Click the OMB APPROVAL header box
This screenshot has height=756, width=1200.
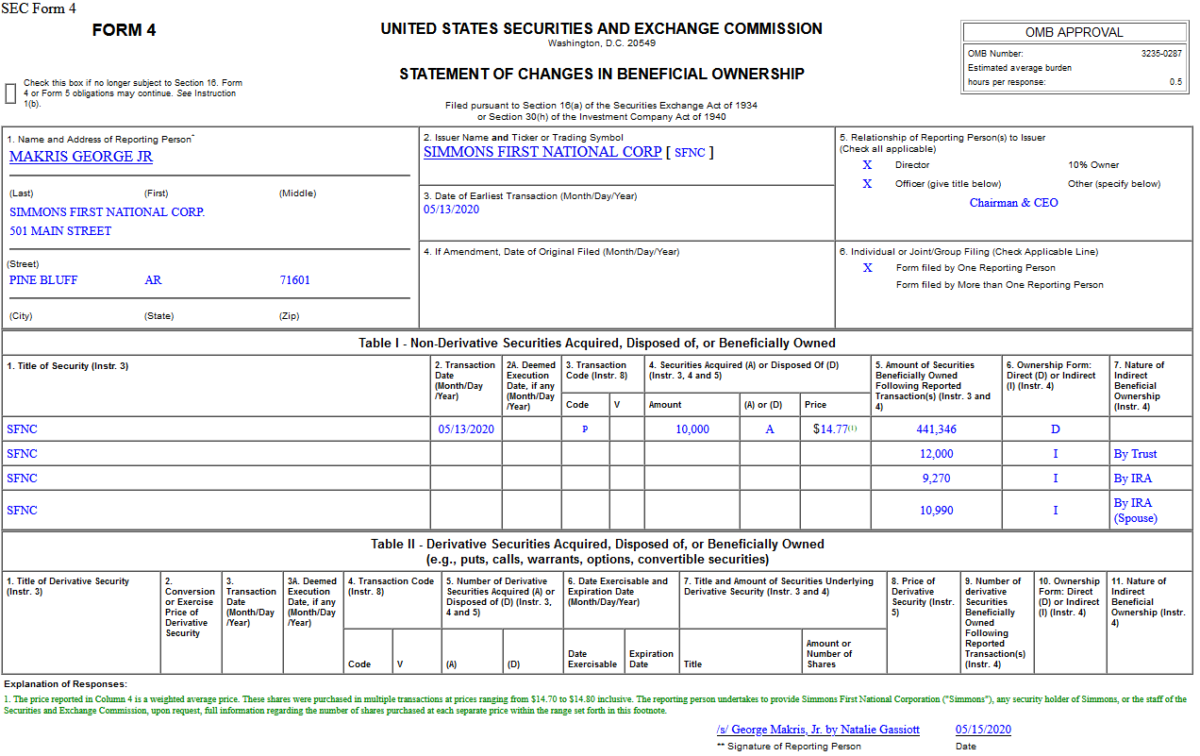pos(1074,33)
